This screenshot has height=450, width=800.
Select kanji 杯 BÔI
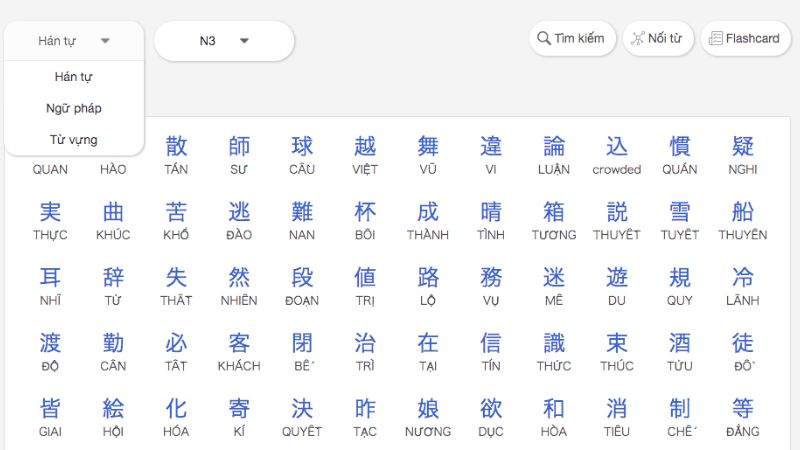tap(365, 221)
